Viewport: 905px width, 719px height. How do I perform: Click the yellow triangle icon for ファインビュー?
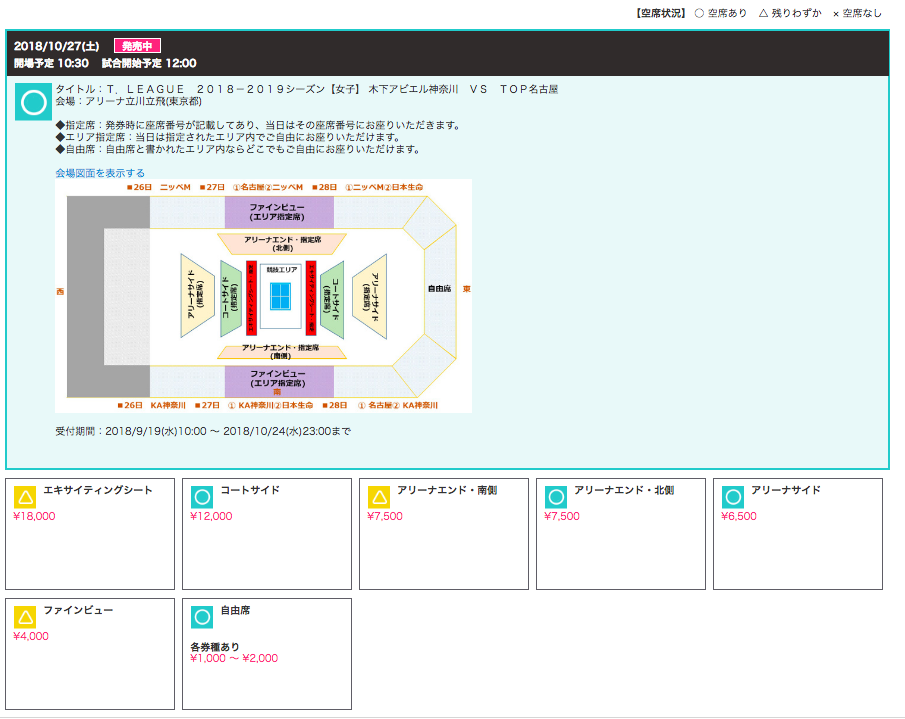tap(25, 617)
